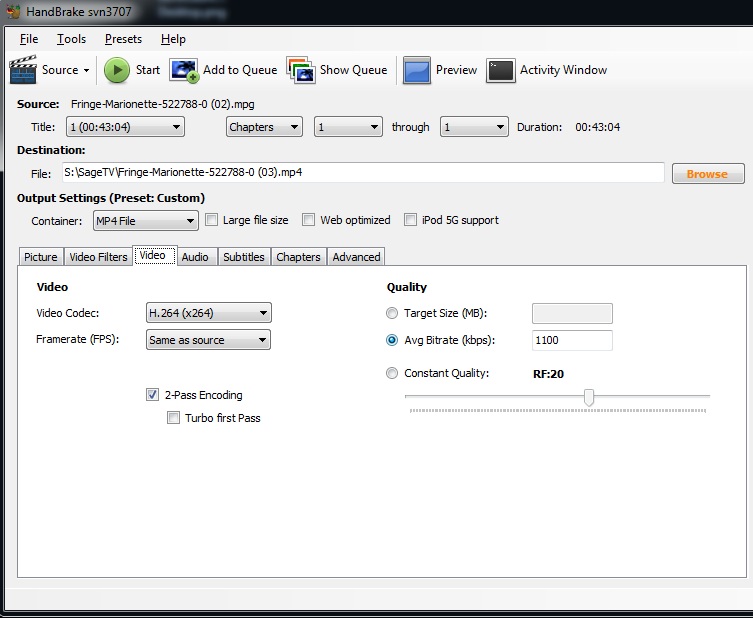
Task: Expand the Container MP4 File dropdown
Action: (146, 221)
